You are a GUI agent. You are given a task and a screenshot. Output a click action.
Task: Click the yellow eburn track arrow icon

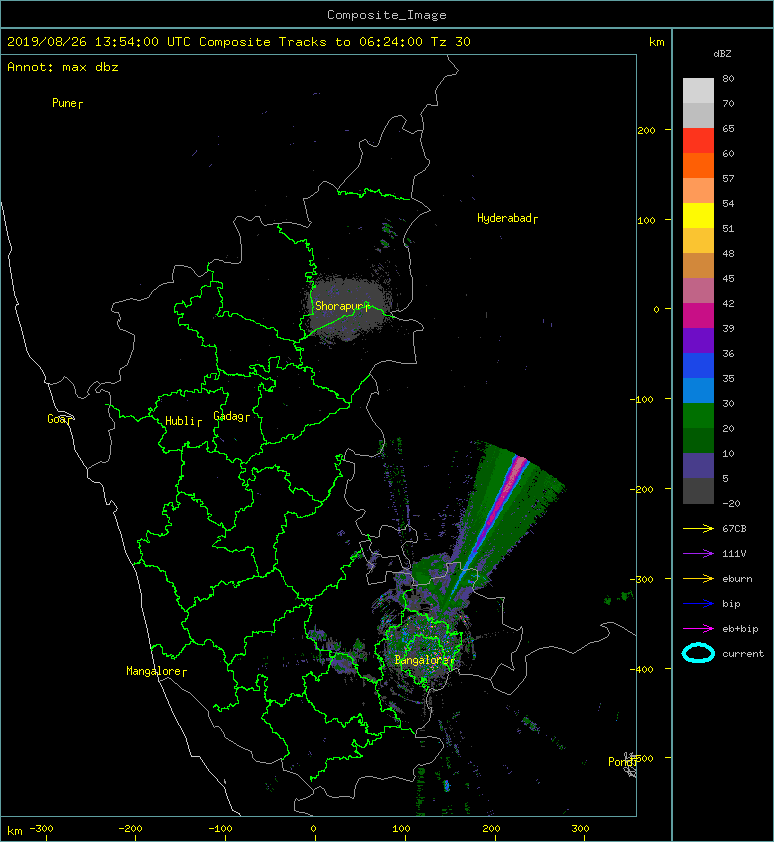pos(698,578)
